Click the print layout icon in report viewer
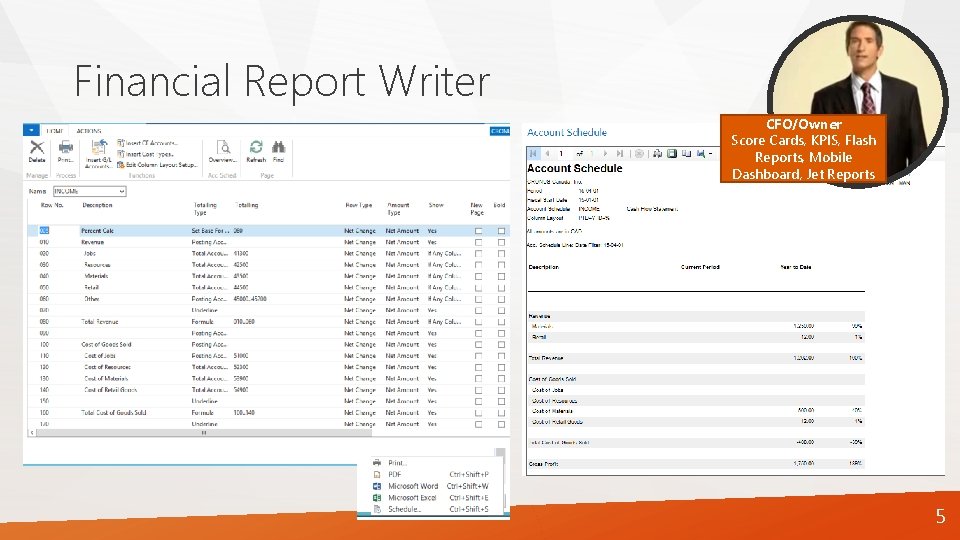The height and width of the screenshot is (540, 960). [x=672, y=154]
